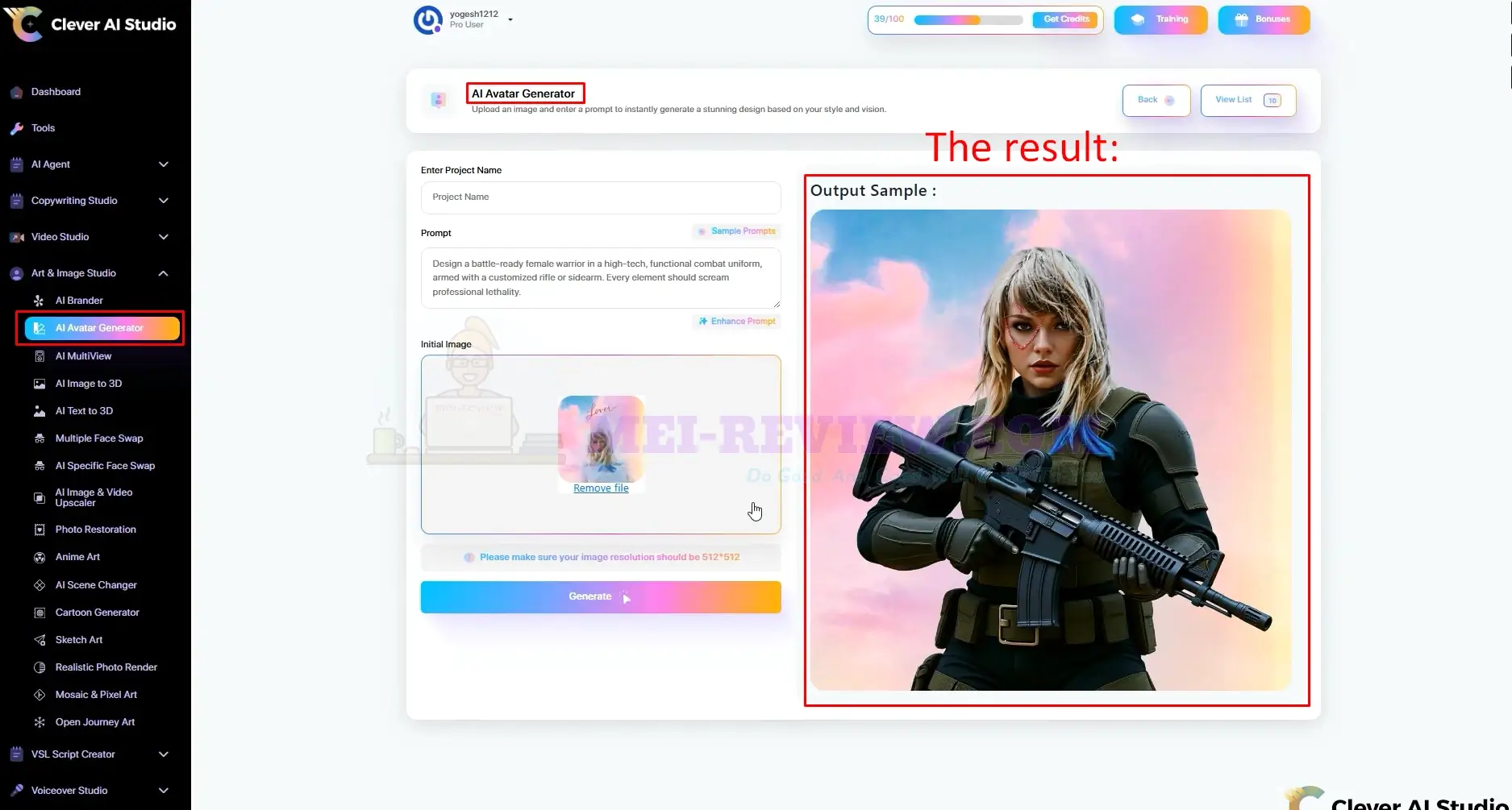Select AI Avatar Generator in sidebar
The image size is (1512, 810).
click(x=102, y=328)
